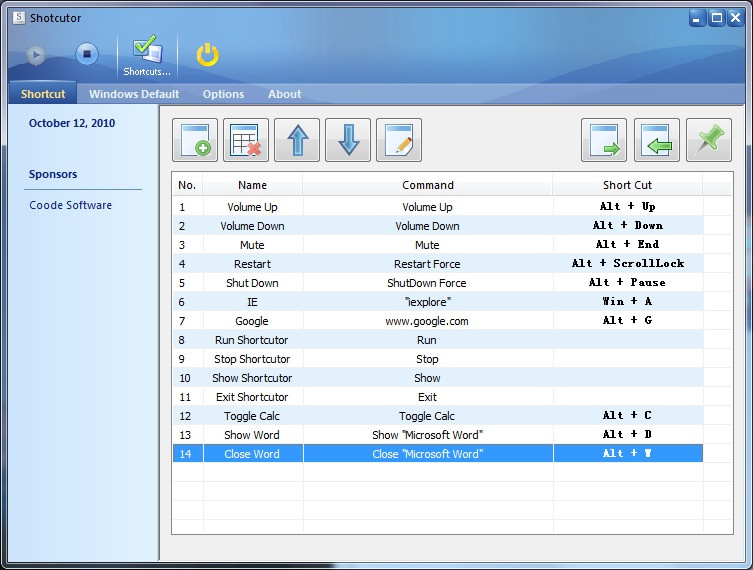Click the Alt + ScrollLock shortcut cell
The image size is (753, 570).
click(x=628, y=264)
